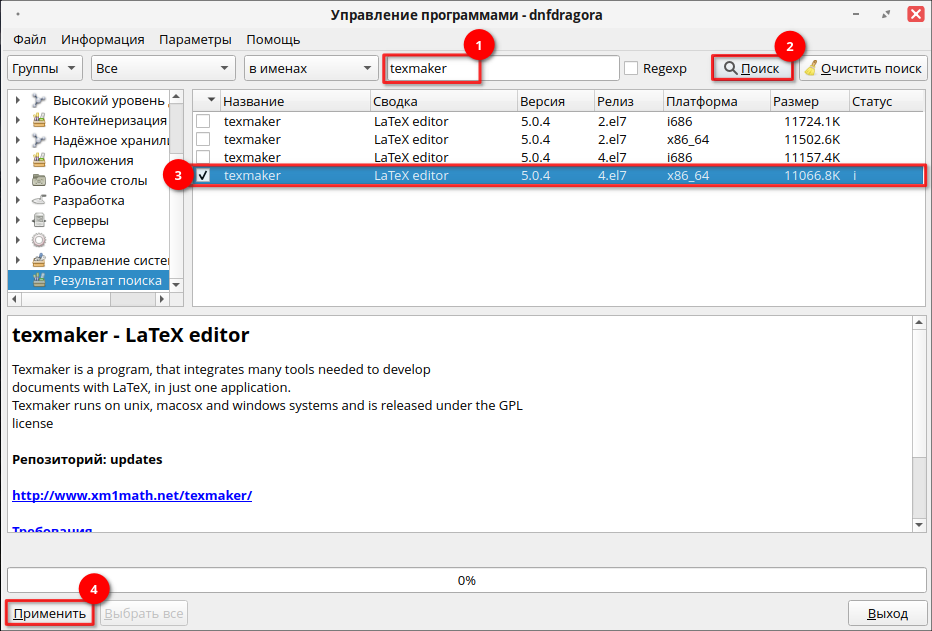Click the description pane vertical scrollbar
The width and height of the screenshot is (932, 631).
pyautogui.click(x=919, y=424)
